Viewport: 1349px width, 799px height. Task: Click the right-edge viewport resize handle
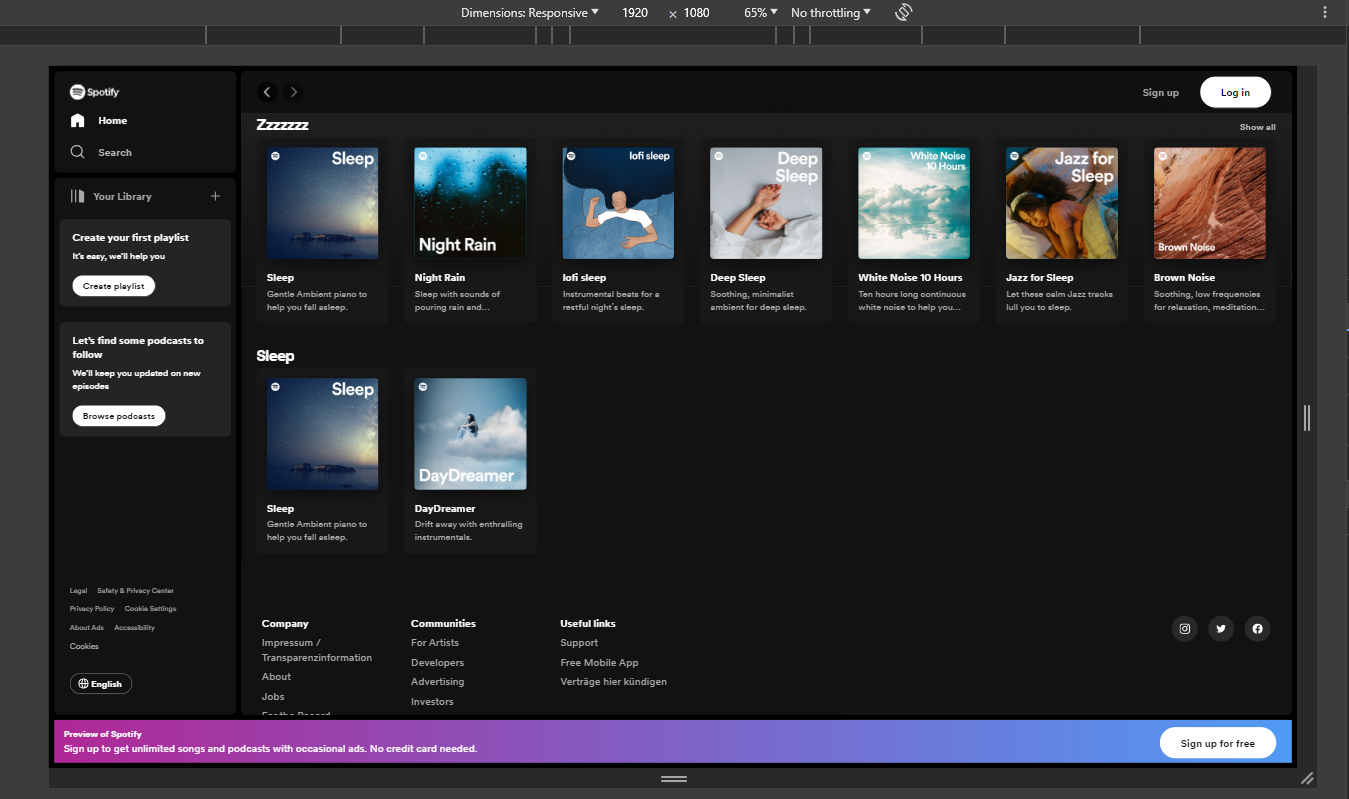coord(1307,418)
